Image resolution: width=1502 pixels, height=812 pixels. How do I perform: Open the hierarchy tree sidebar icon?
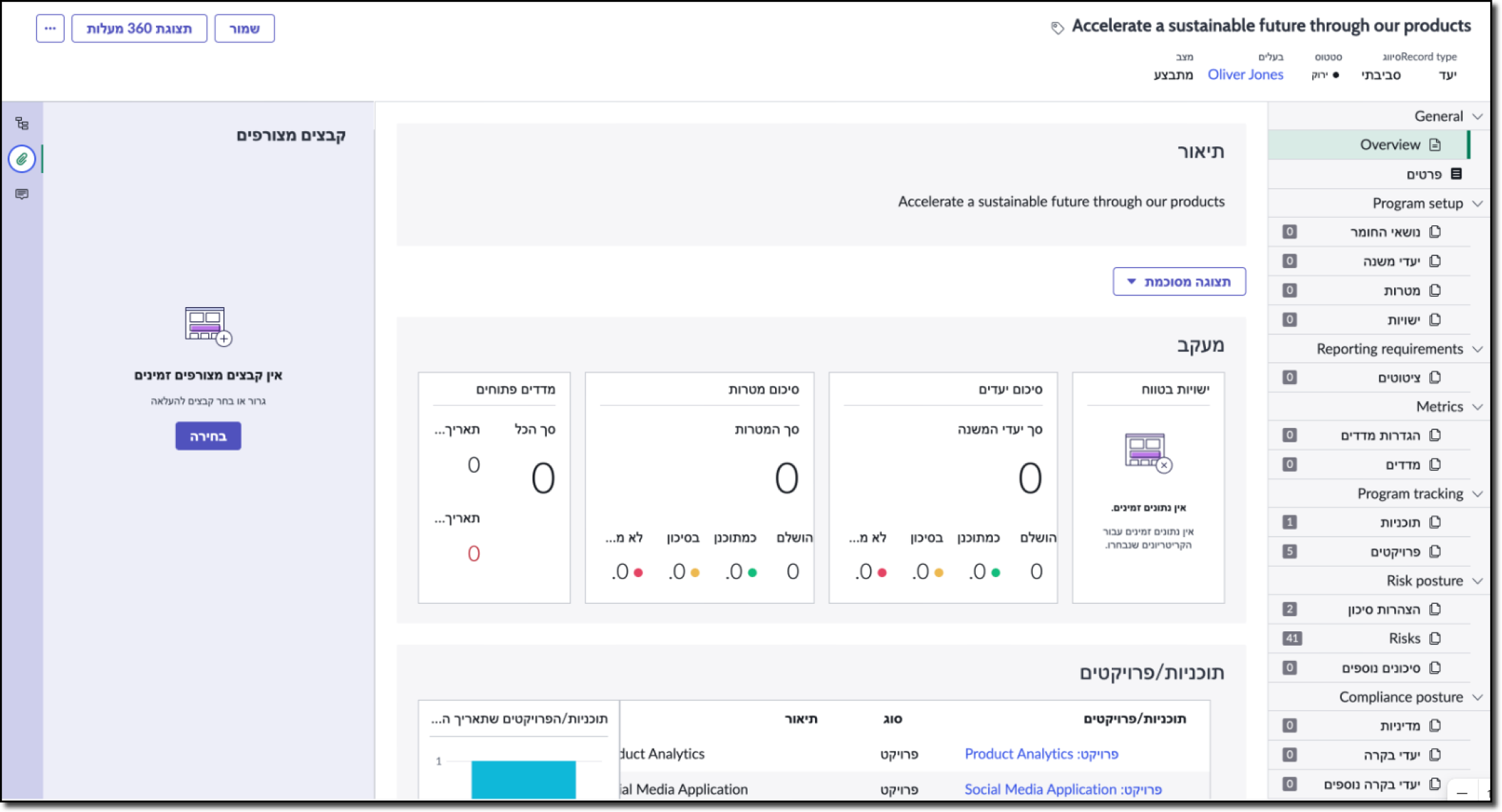pos(22,124)
